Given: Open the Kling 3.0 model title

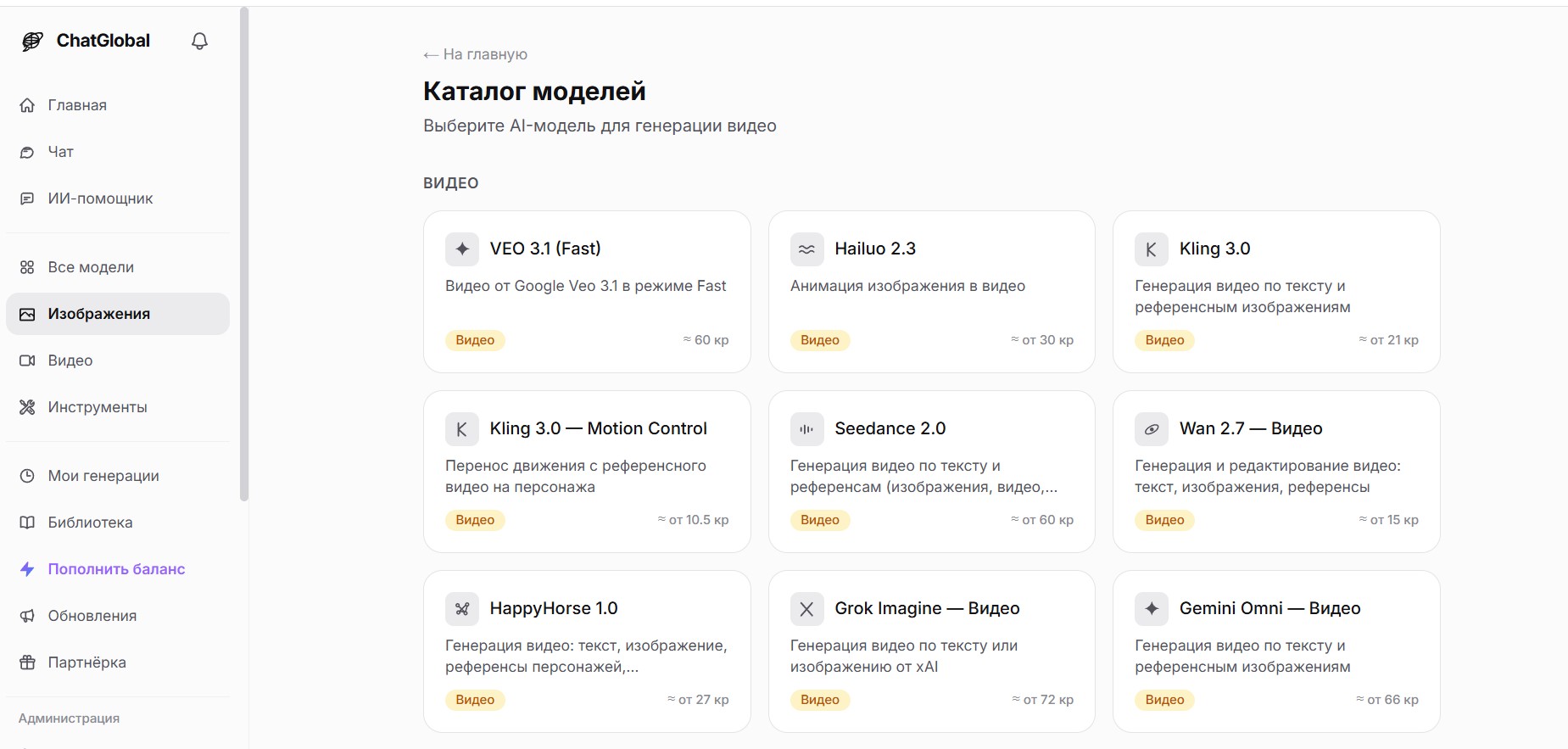Looking at the screenshot, I should [x=1215, y=249].
